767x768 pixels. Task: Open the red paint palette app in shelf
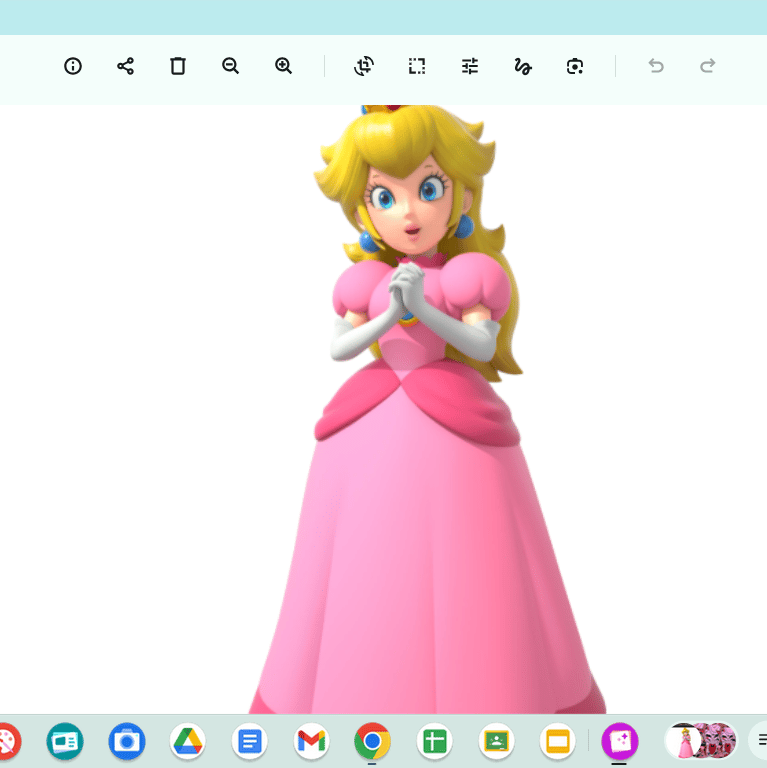point(8,742)
